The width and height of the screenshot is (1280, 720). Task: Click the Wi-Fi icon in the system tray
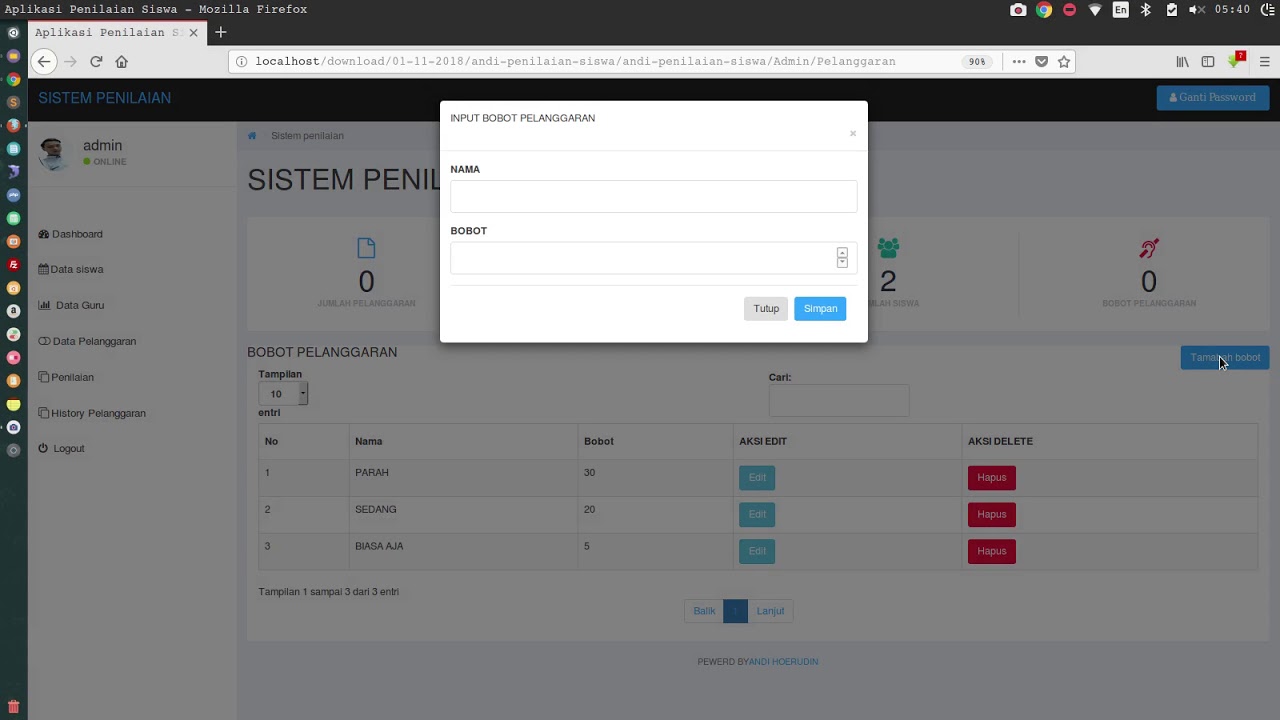[x=1095, y=10]
